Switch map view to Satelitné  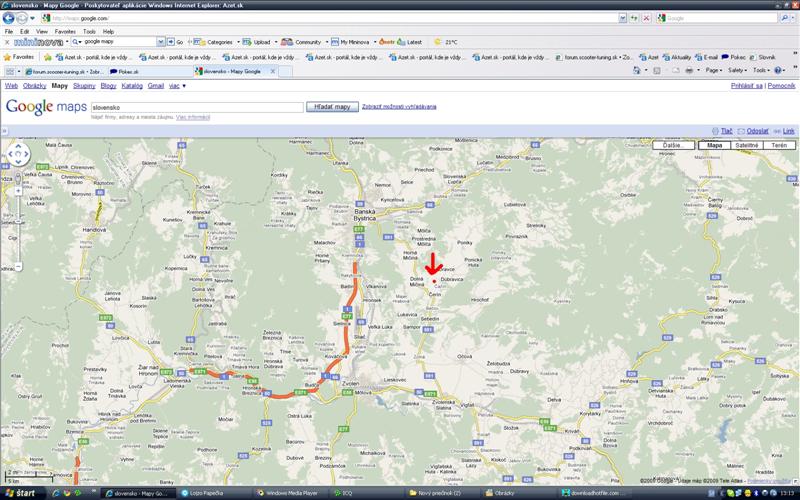pos(746,146)
